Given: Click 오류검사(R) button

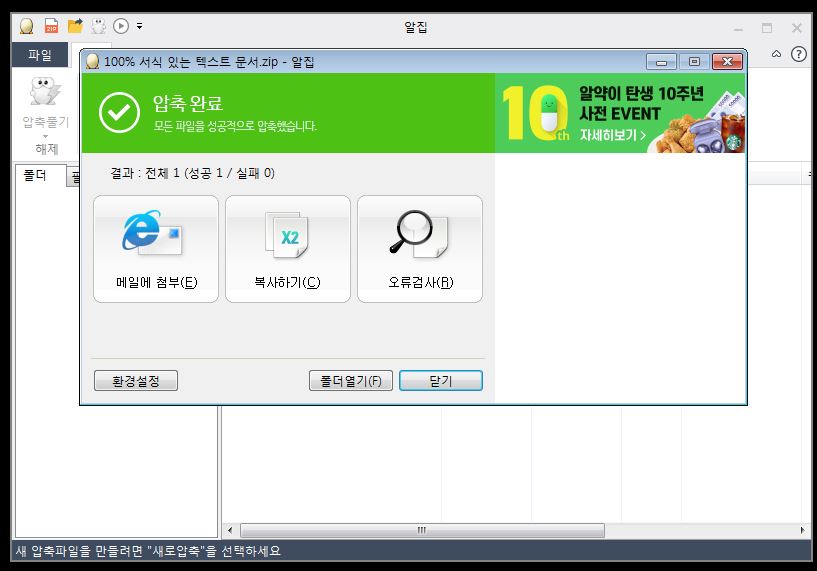Looking at the screenshot, I should (x=420, y=249).
